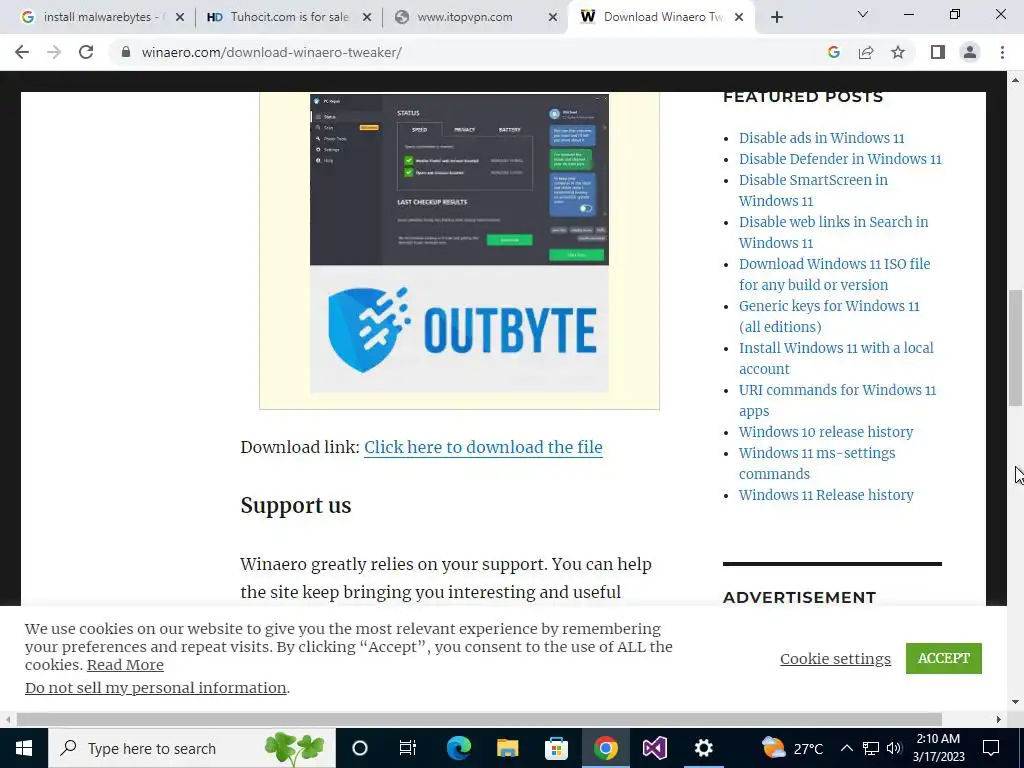
Task: Open Disable SmartScreen in Windows 11 post
Action: pyautogui.click(x=813, y=190)
